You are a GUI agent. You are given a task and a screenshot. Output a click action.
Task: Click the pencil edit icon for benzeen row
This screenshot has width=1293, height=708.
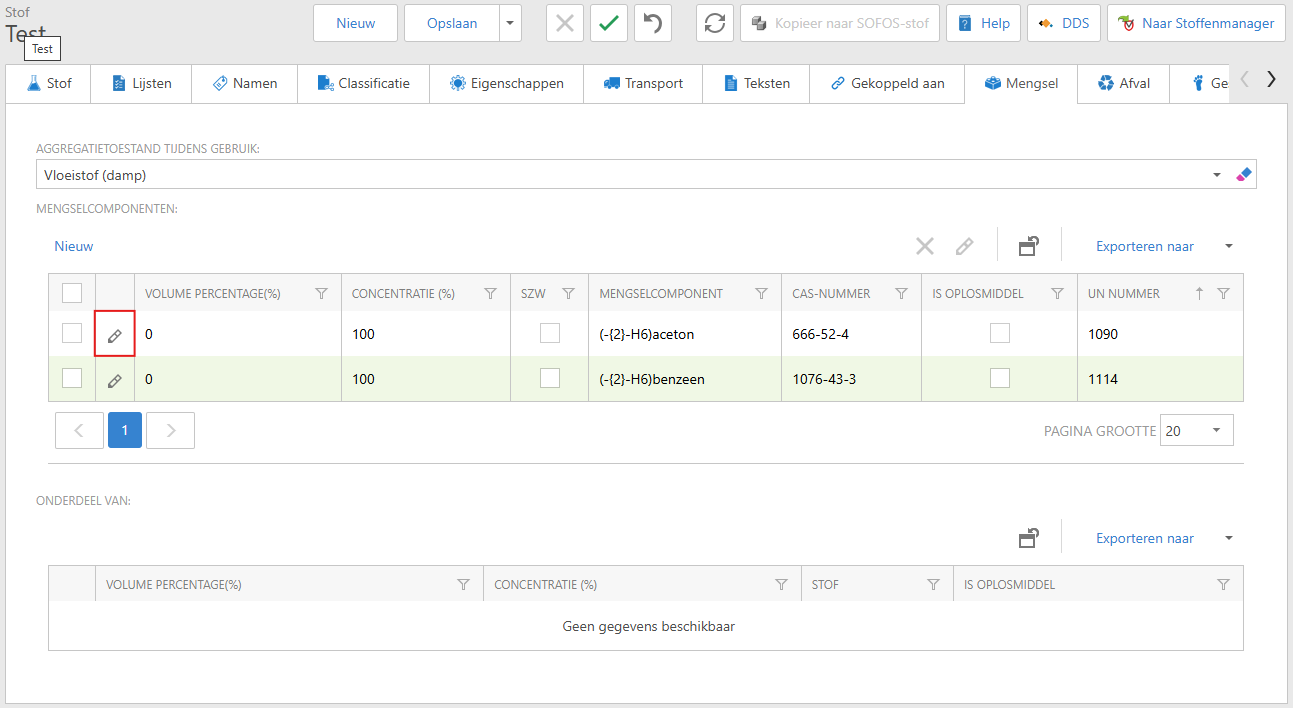[x=115, y=380]
